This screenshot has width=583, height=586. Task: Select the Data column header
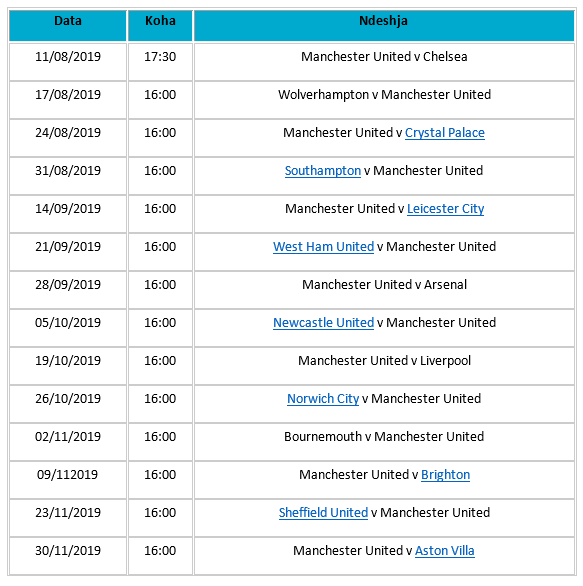pos(68,25)
